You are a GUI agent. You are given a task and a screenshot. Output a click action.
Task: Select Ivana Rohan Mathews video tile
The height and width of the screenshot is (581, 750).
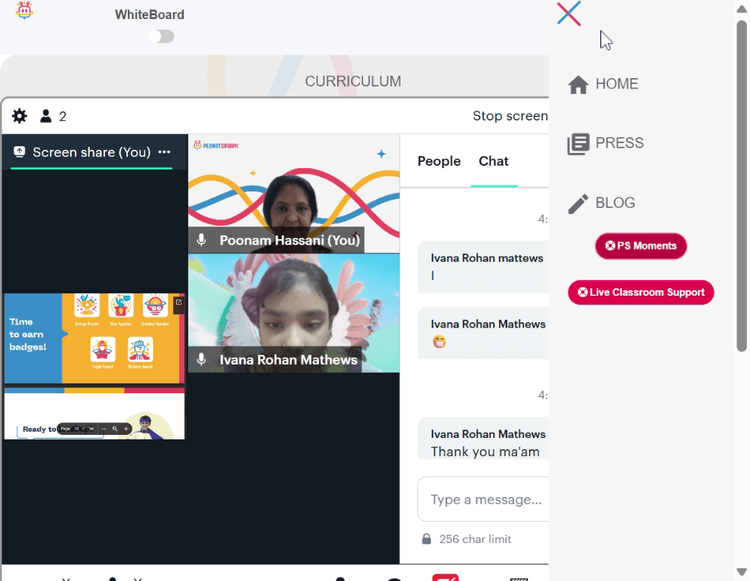point(294,313)
